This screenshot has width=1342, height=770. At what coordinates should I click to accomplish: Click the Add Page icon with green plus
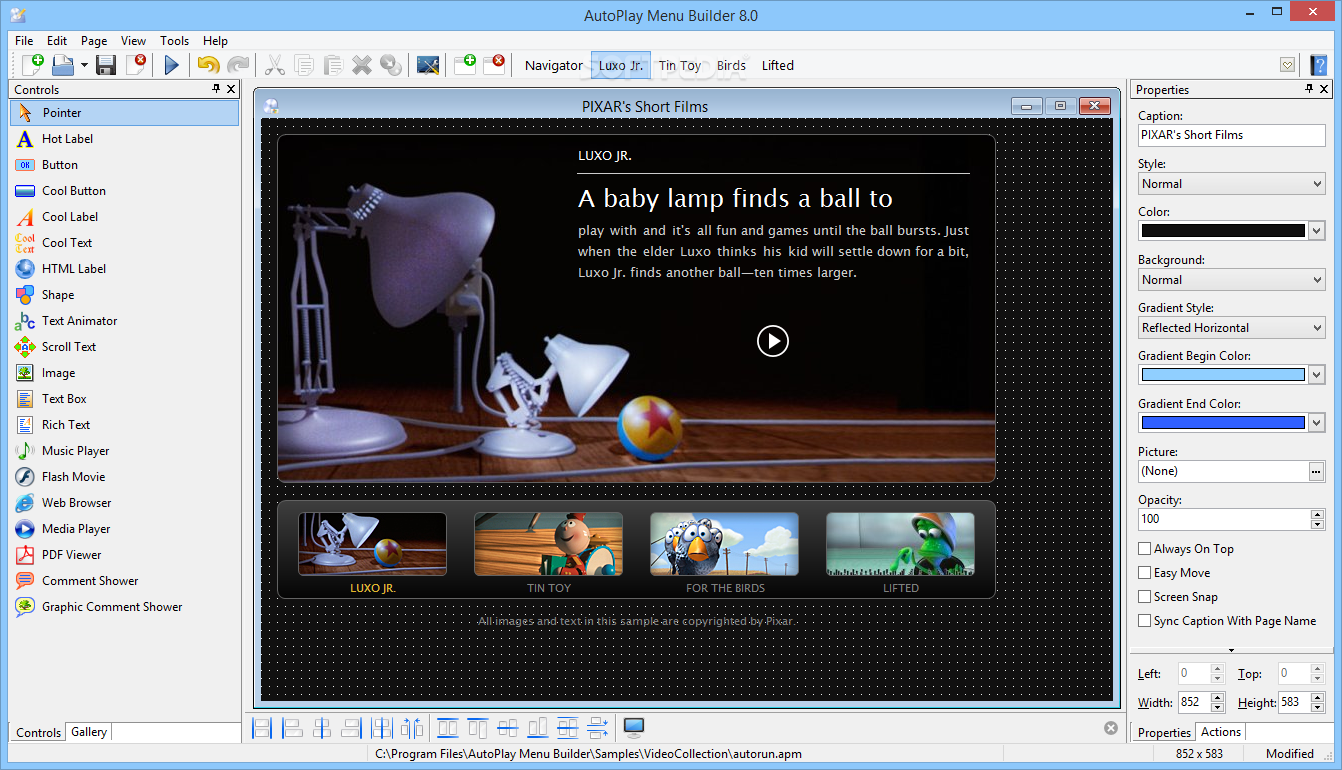(465, 65)
